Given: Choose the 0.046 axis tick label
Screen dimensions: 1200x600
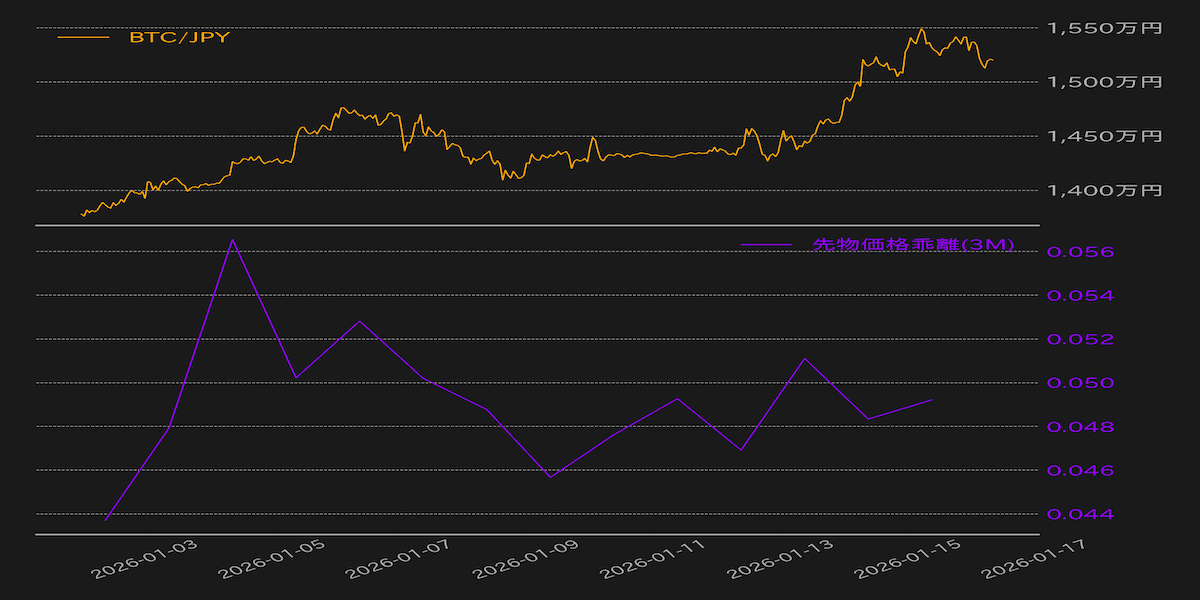Looking at the screenshot, I should pyautogui.click(x=1079, y=470).
